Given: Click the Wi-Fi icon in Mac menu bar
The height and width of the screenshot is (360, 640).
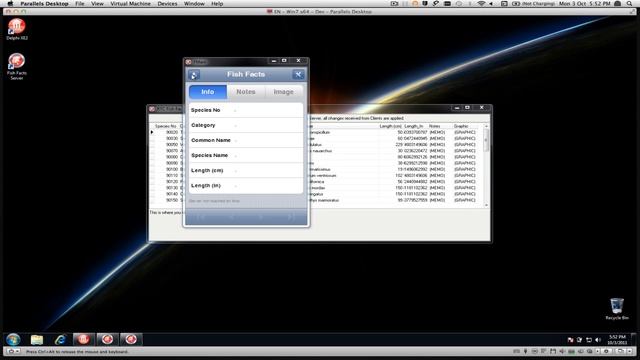Looking at the screenshot, I should [481, 4].
